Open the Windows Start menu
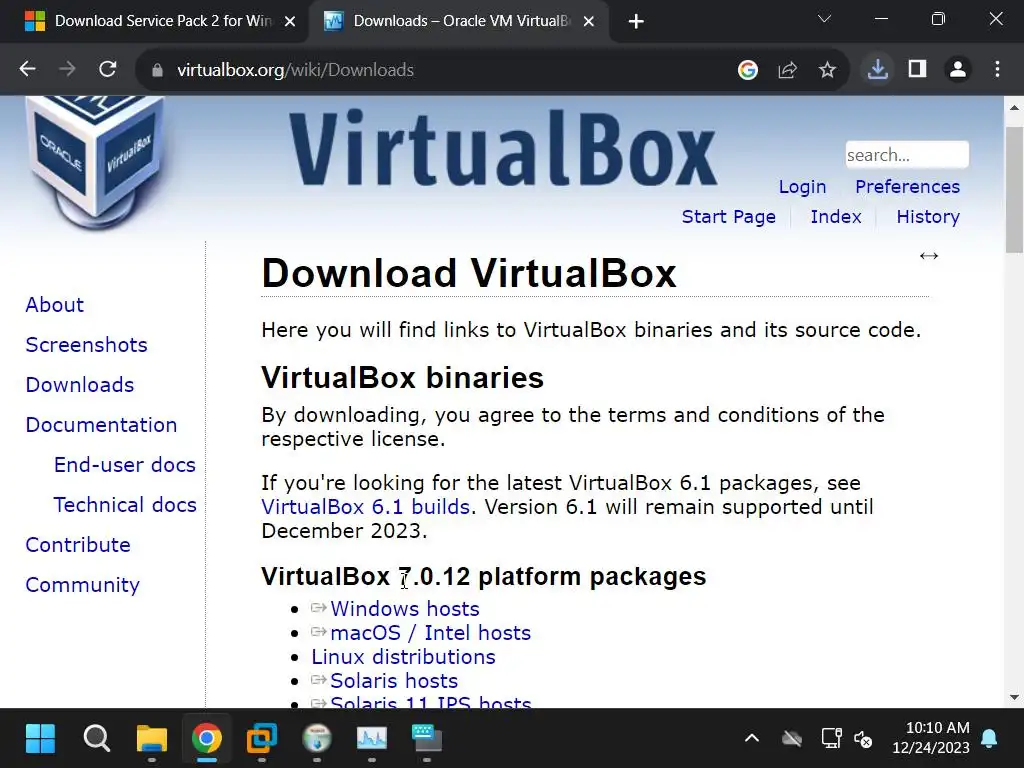The width and height of the screenshot is (1024, 768). (x=40, y=739)
